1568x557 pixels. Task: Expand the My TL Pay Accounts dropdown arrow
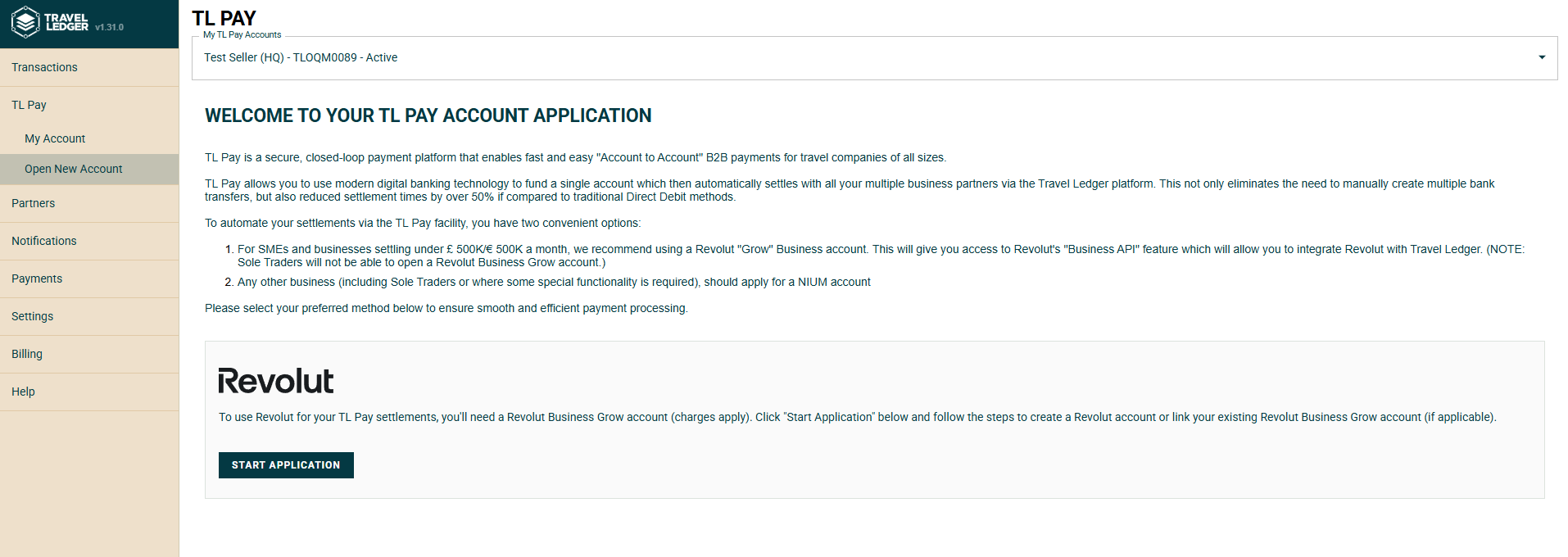point(1541,57)
